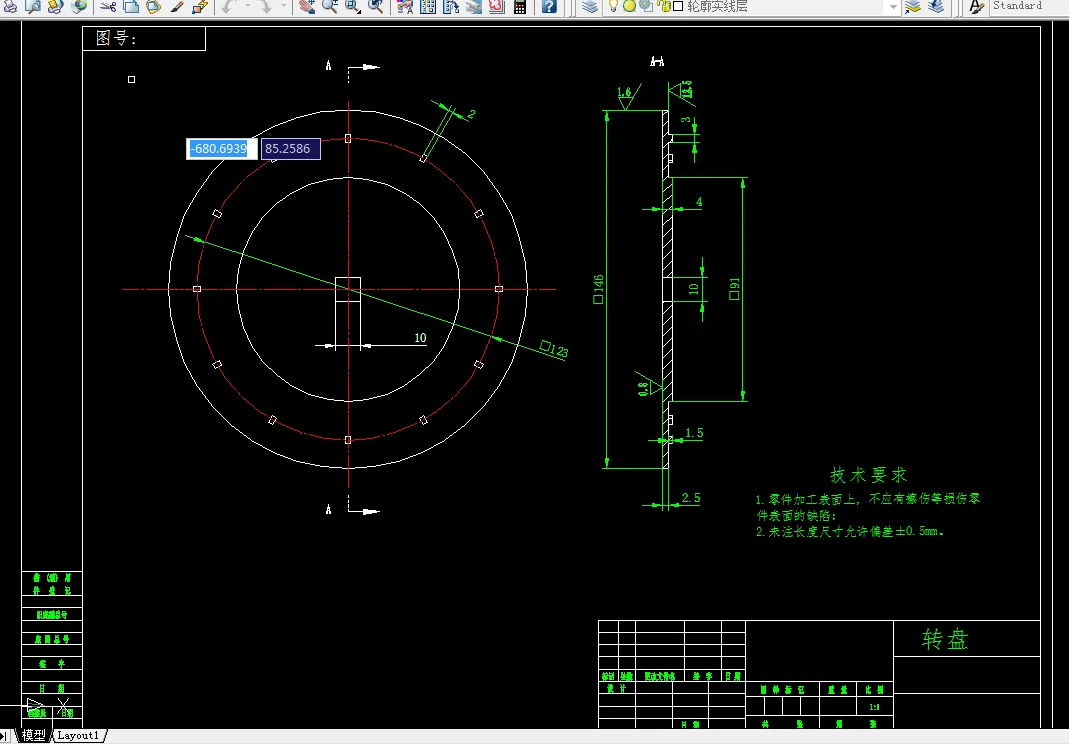This screenshot has width=1069, height=744.
Task: Click the 123 diameter dimension text
Action: click(x=554, y=349)
